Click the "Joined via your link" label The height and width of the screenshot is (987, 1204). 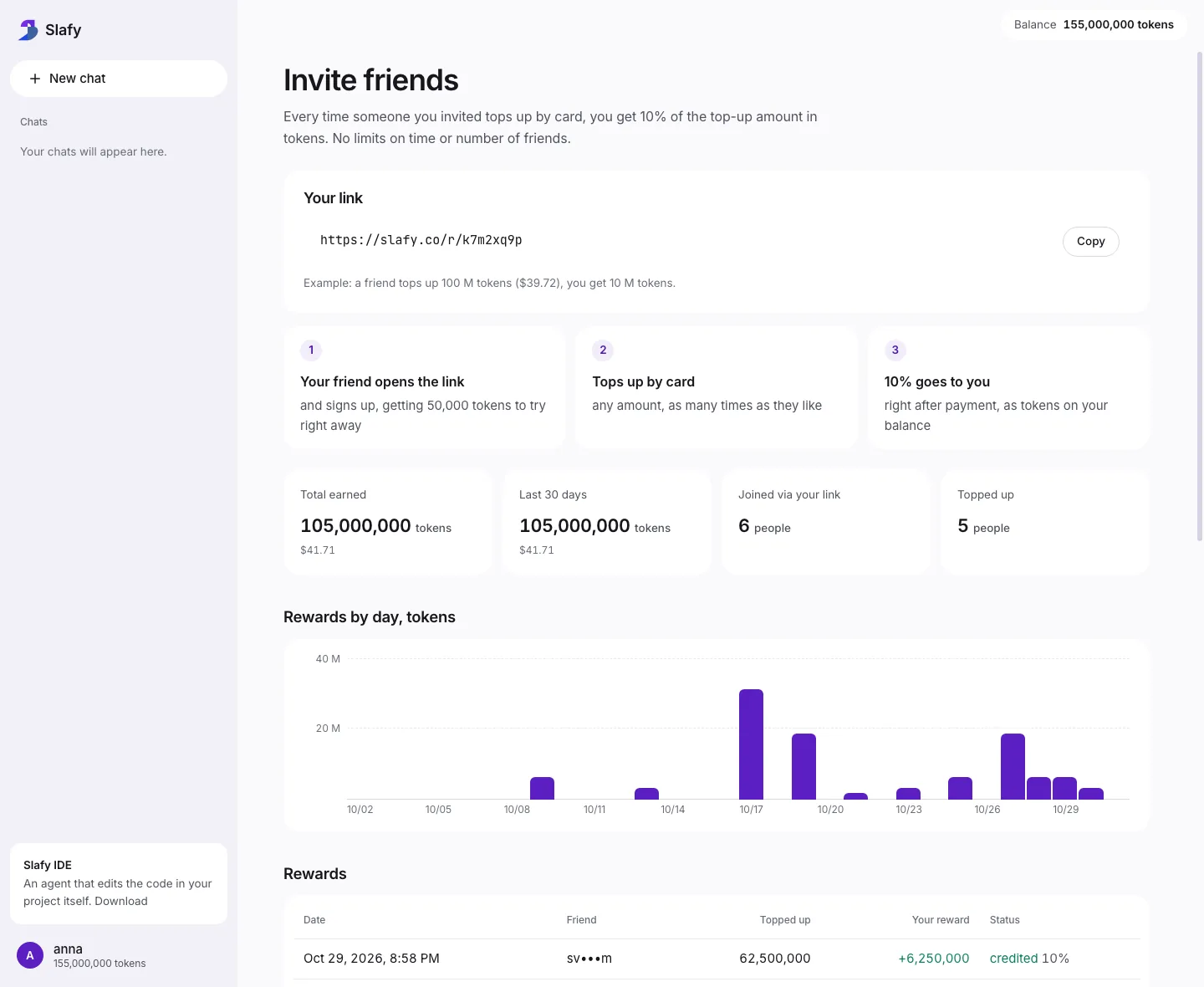click(789, 494)
